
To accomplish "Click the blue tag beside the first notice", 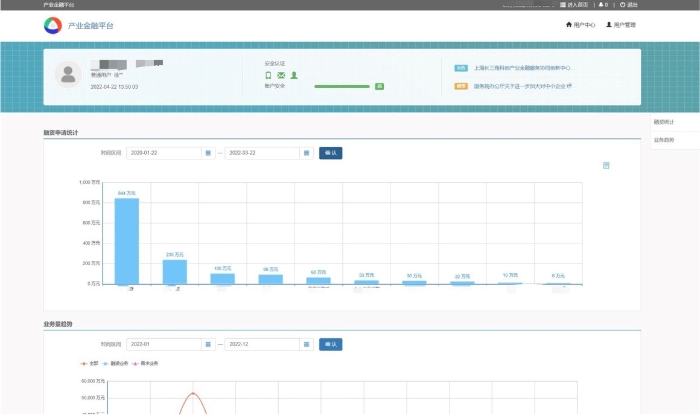I will pos(461,68).
